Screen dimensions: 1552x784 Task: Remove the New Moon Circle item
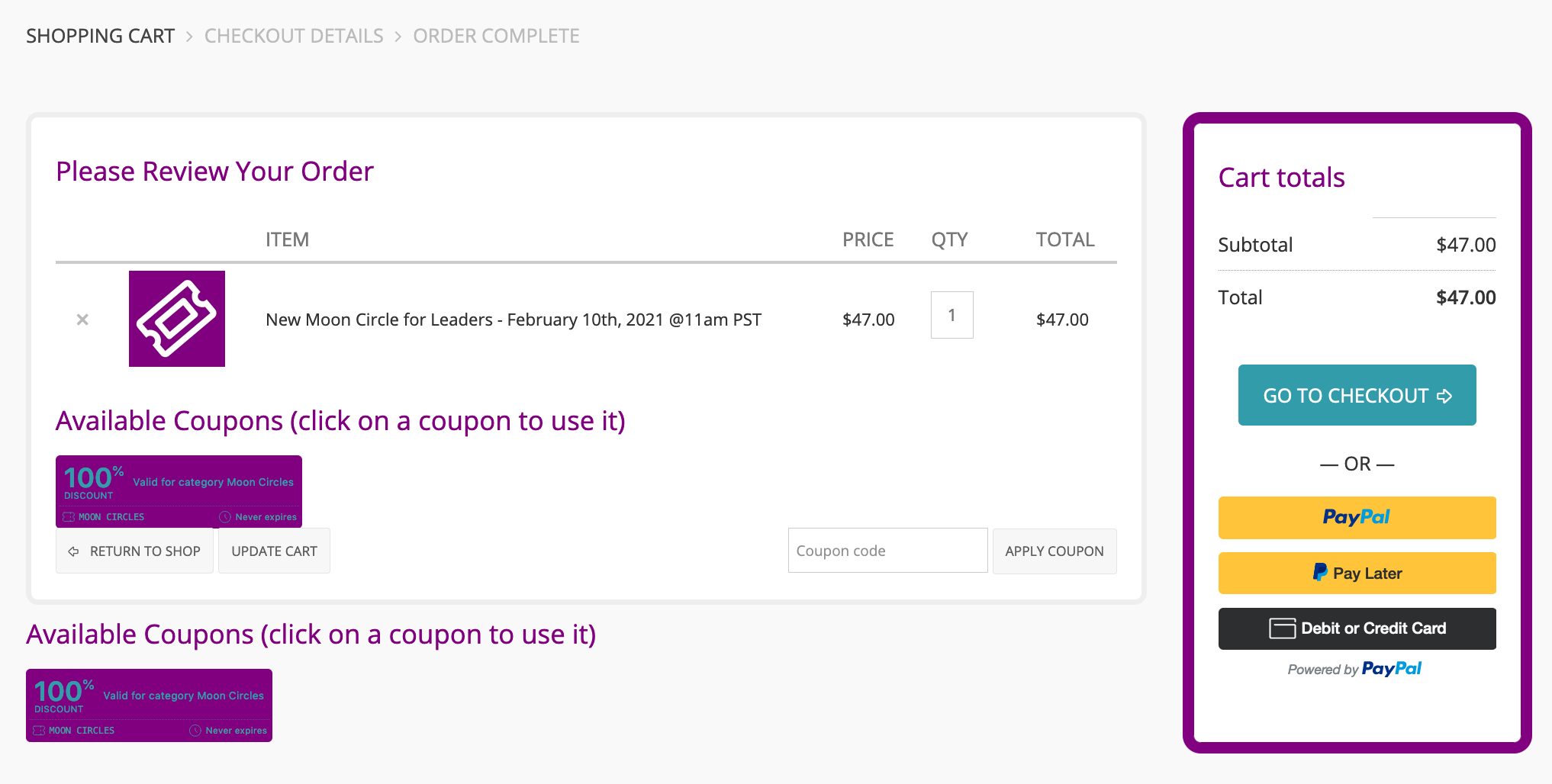tap(82, 320)
